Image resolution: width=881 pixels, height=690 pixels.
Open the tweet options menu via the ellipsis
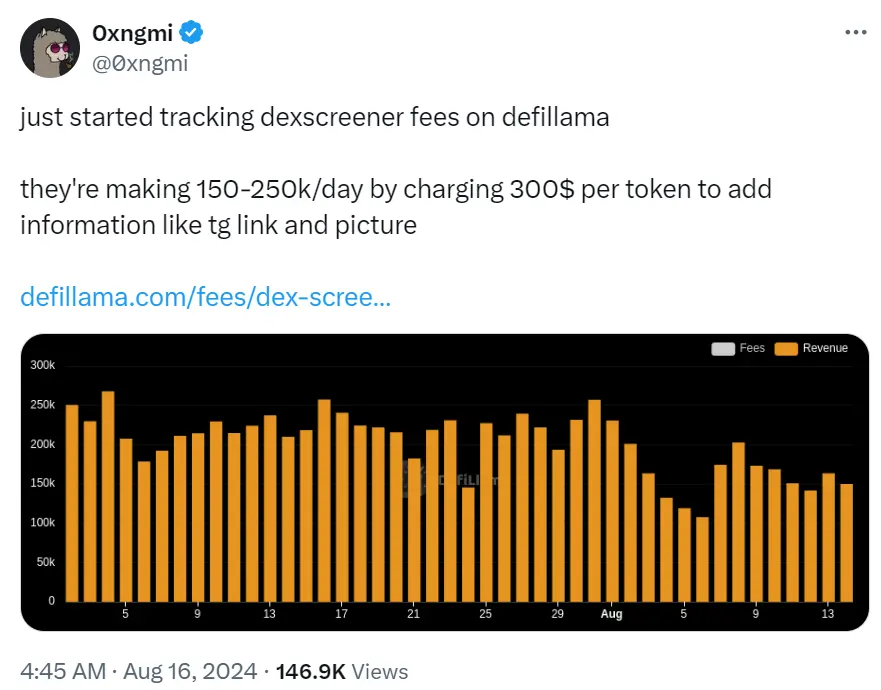pos(856,31)
